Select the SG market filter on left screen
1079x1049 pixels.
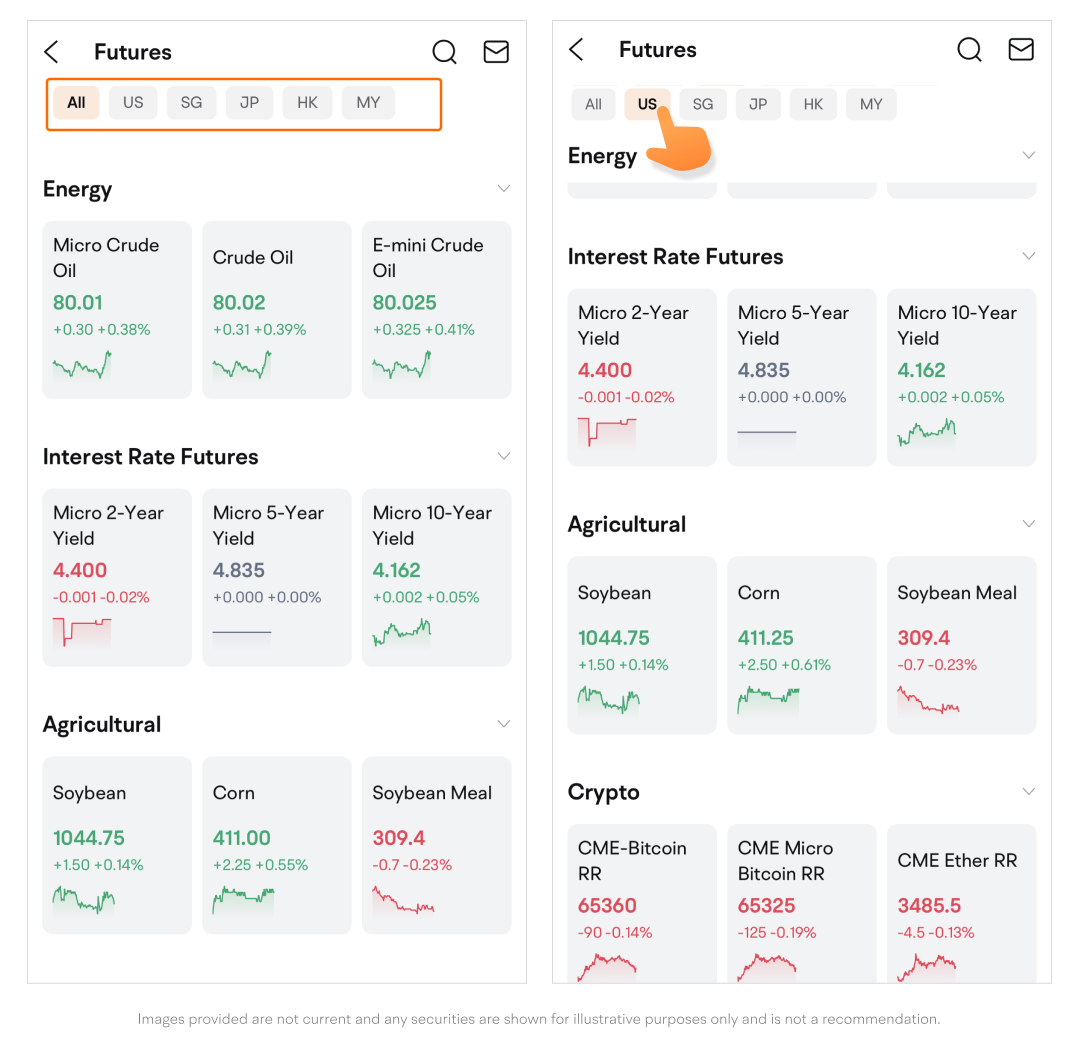tap(191, 103)
